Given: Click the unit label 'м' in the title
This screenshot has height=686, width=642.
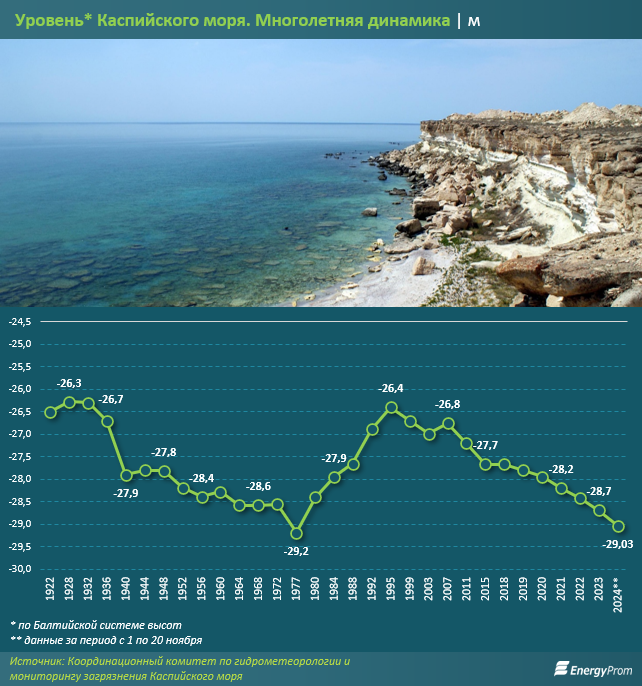Looking at the screenshot, I should tap(474, 21).
